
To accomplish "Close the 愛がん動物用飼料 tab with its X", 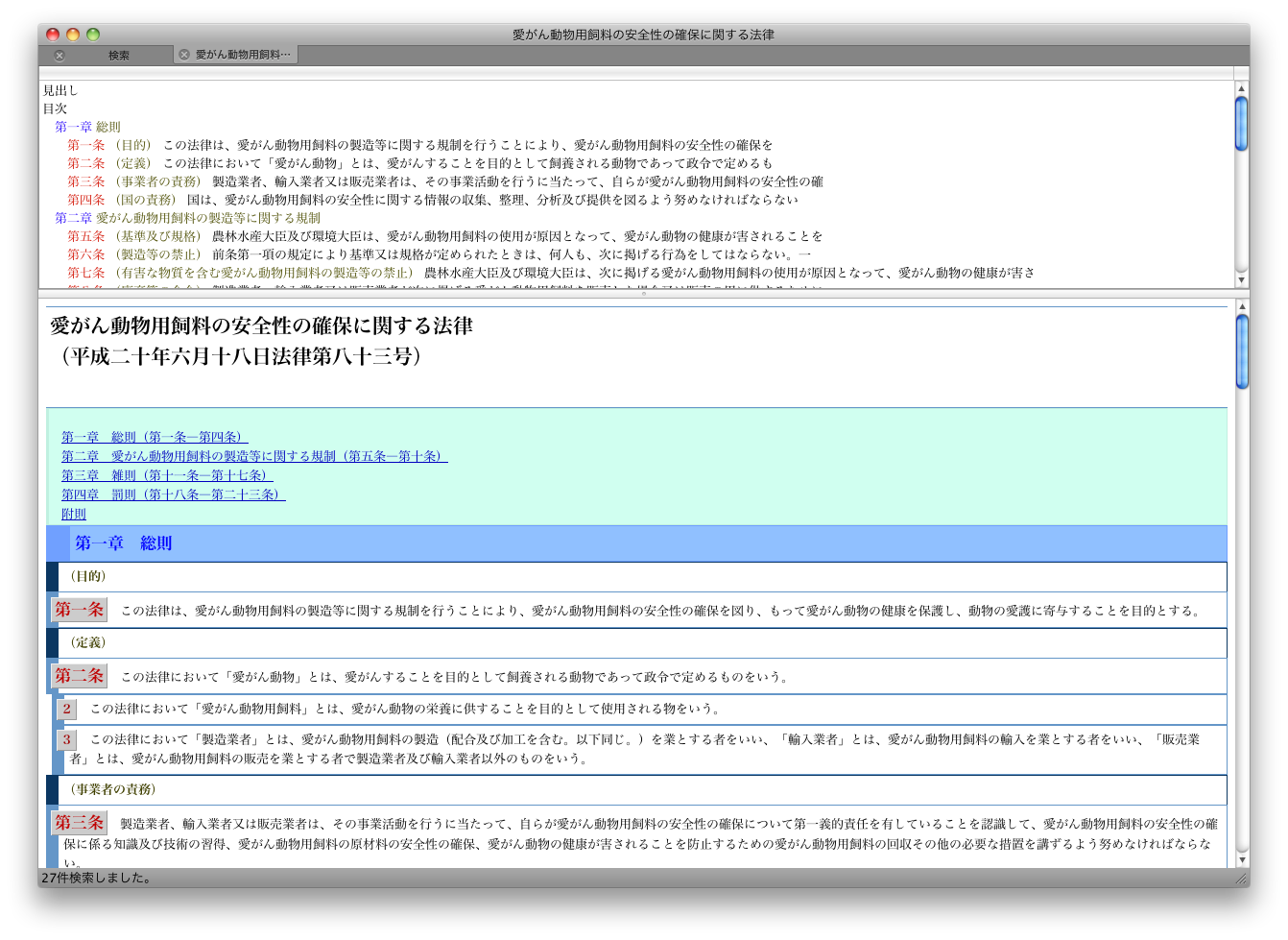I will (x=184, y=55).
